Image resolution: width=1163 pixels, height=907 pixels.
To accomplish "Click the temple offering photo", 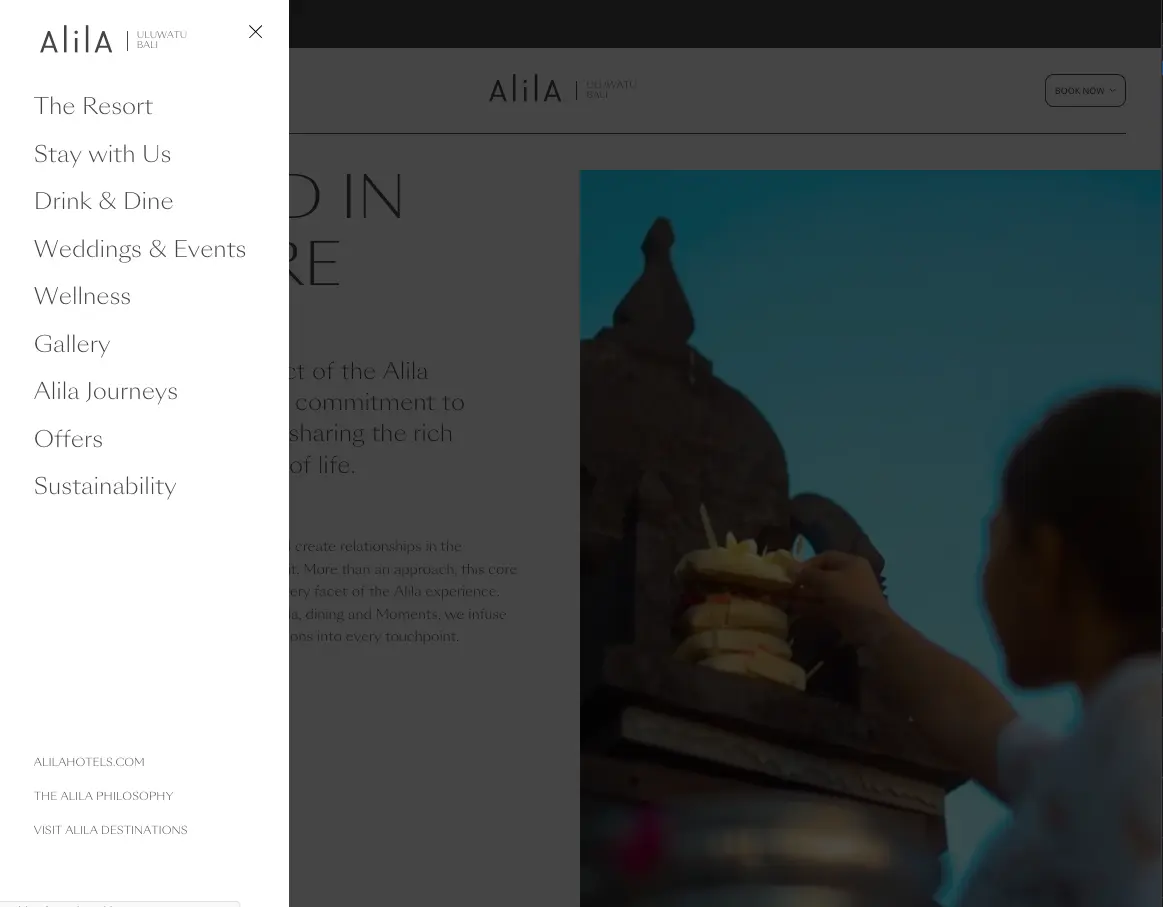I will point(871,538).
